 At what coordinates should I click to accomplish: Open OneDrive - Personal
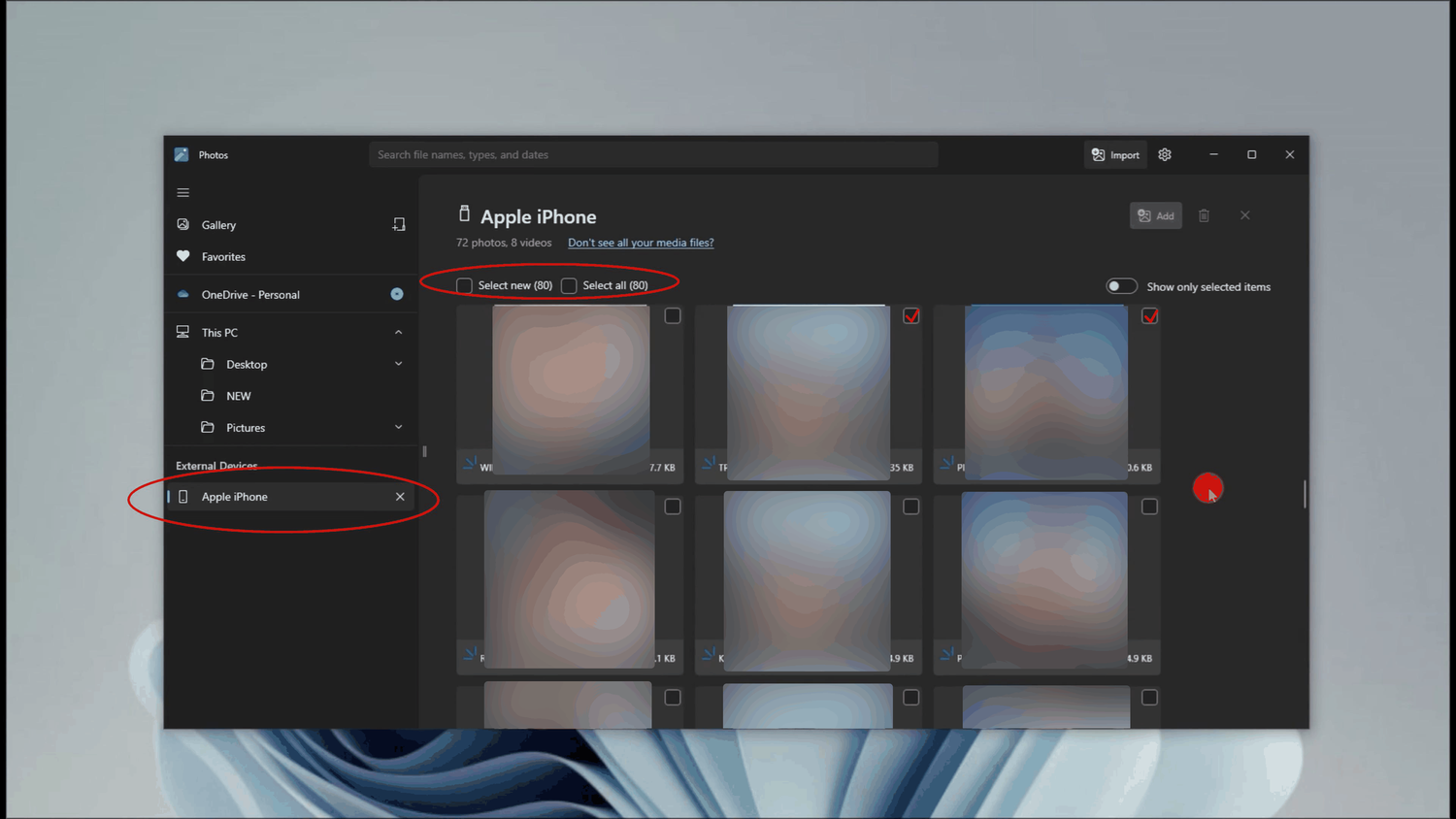(250, 295)
